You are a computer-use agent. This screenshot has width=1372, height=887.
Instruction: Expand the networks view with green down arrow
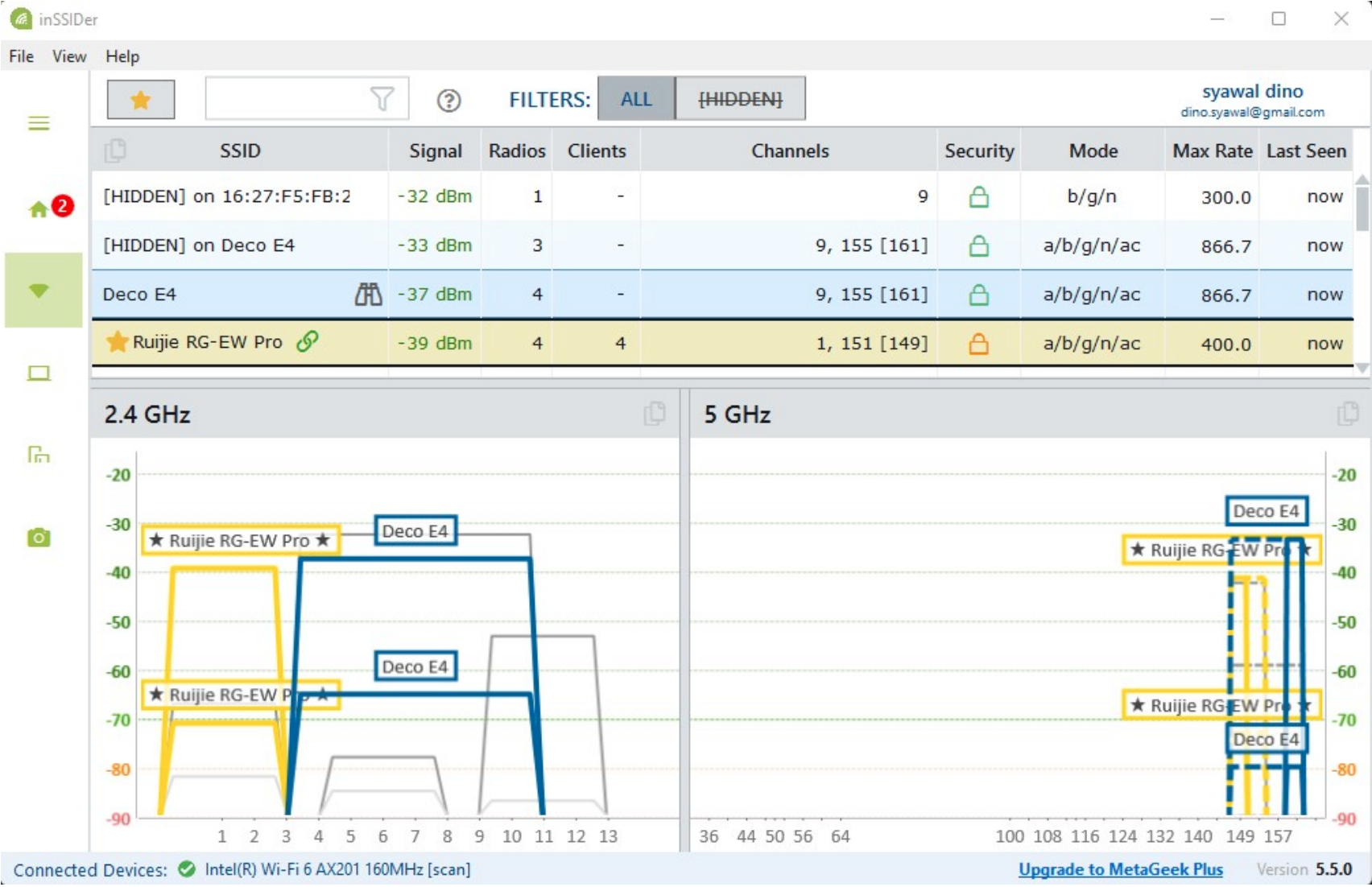[x=39, y=291]
